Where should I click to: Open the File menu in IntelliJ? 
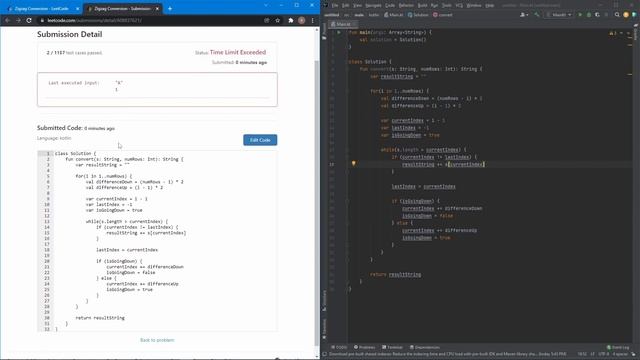[335, 5]
